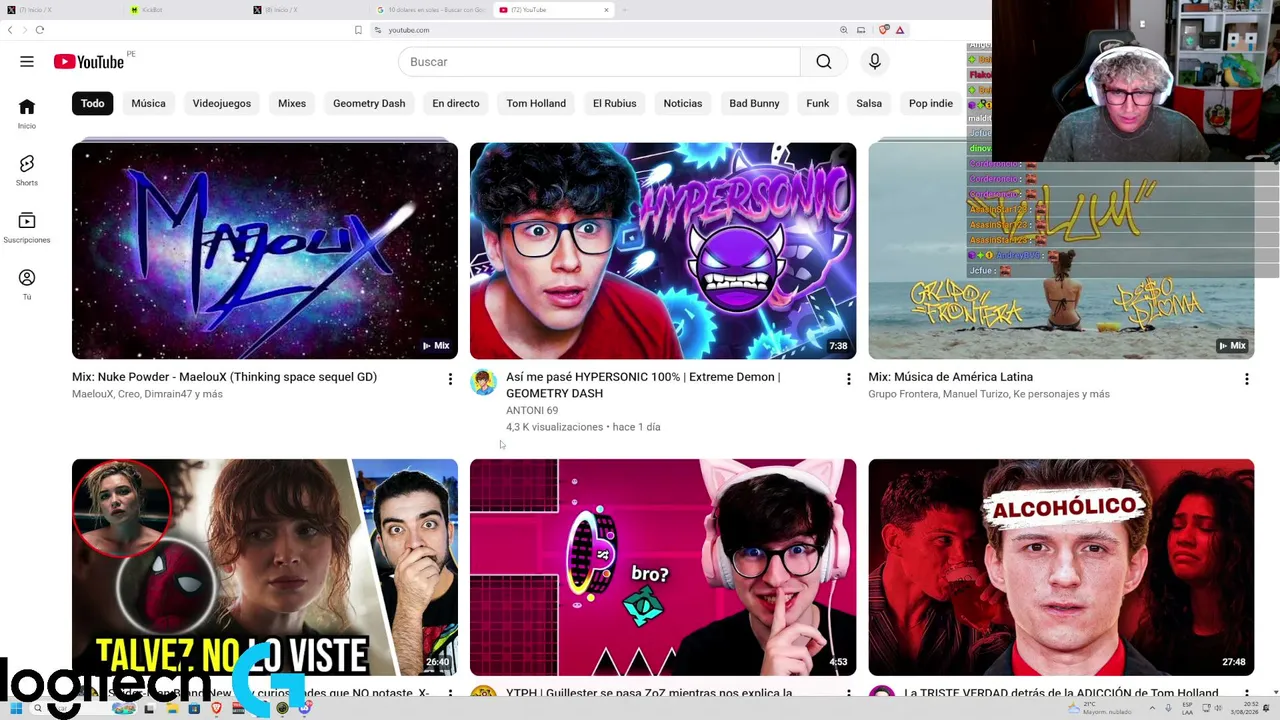
Task: Select the Tom Holland chip
Action: pos(536,103)
